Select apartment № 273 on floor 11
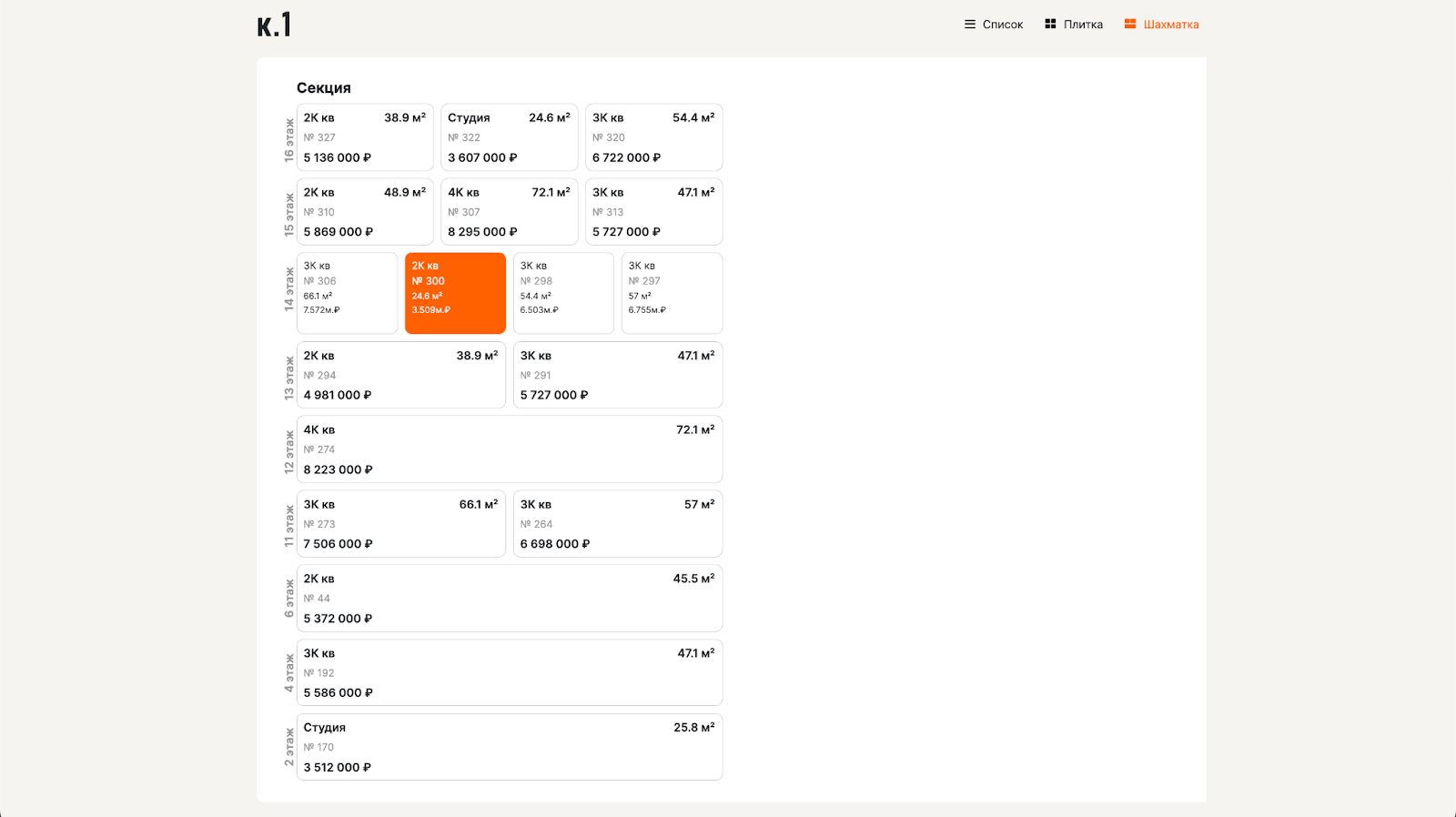This screenshot has width=1456, height=817. 401,524
